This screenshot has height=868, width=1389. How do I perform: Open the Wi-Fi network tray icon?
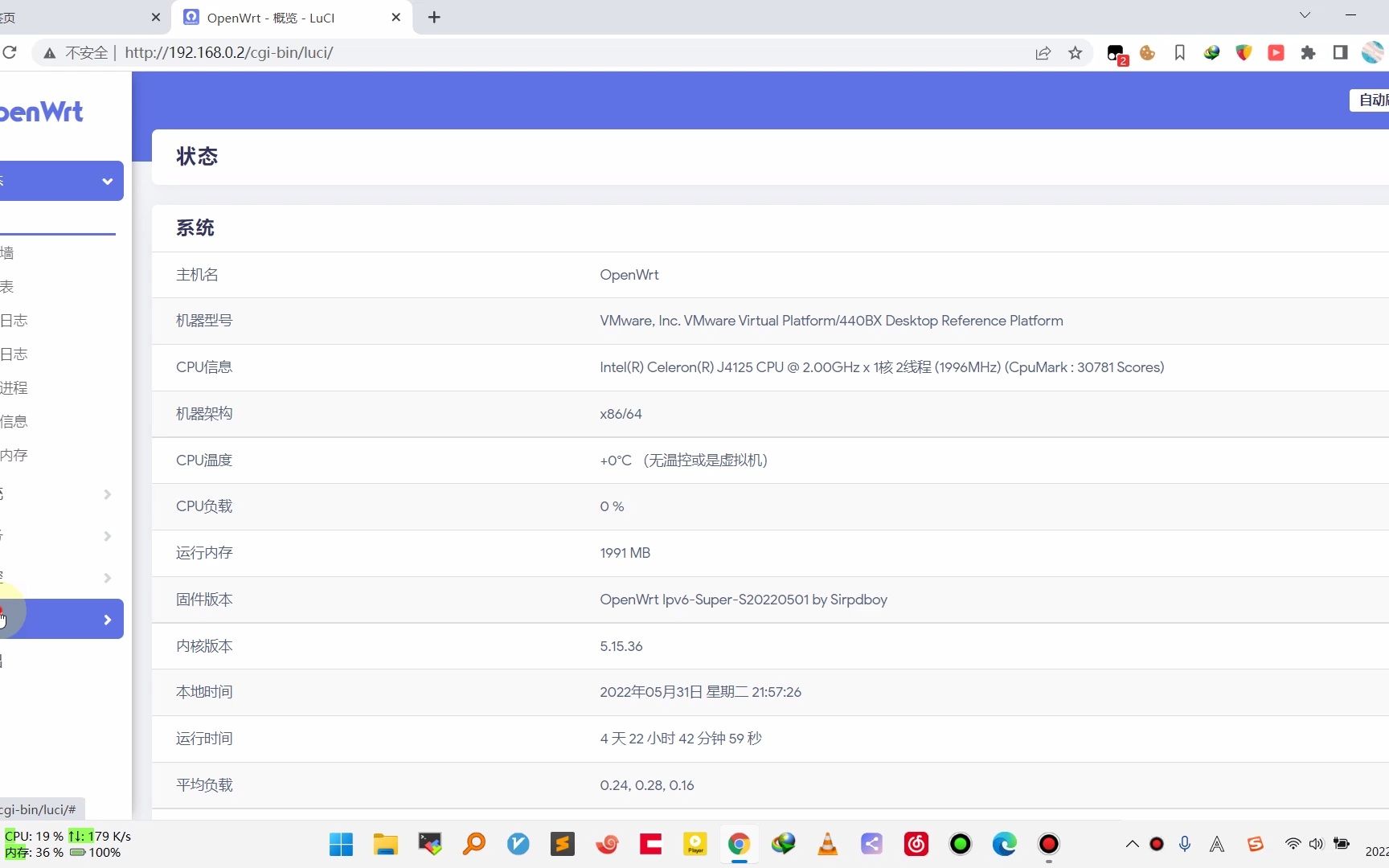1293,844
